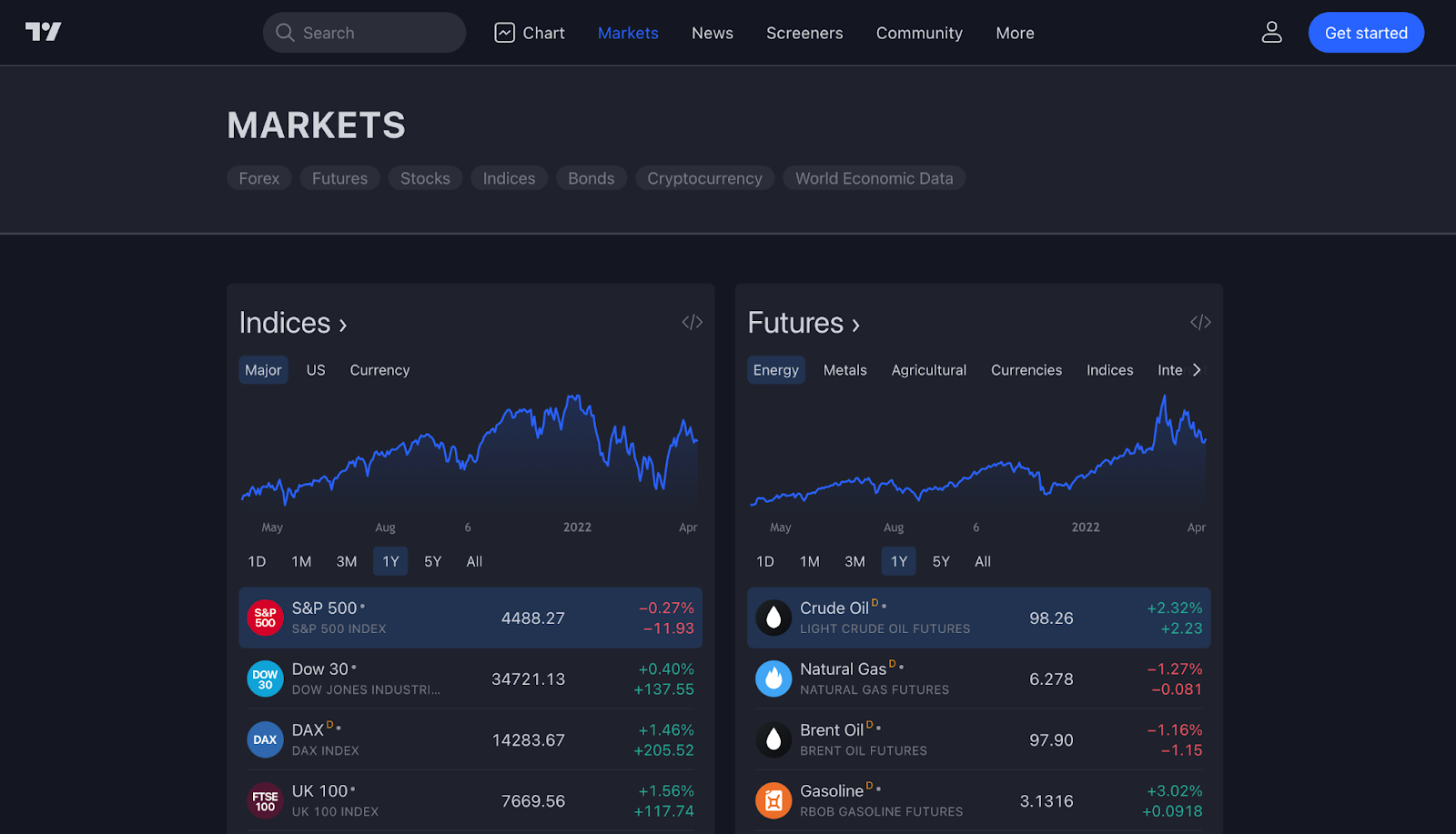Image resolution: width=1456 pixels, height=834 pixels.
Task: Select the Metals futures category
Action: (x=844, y=369)
